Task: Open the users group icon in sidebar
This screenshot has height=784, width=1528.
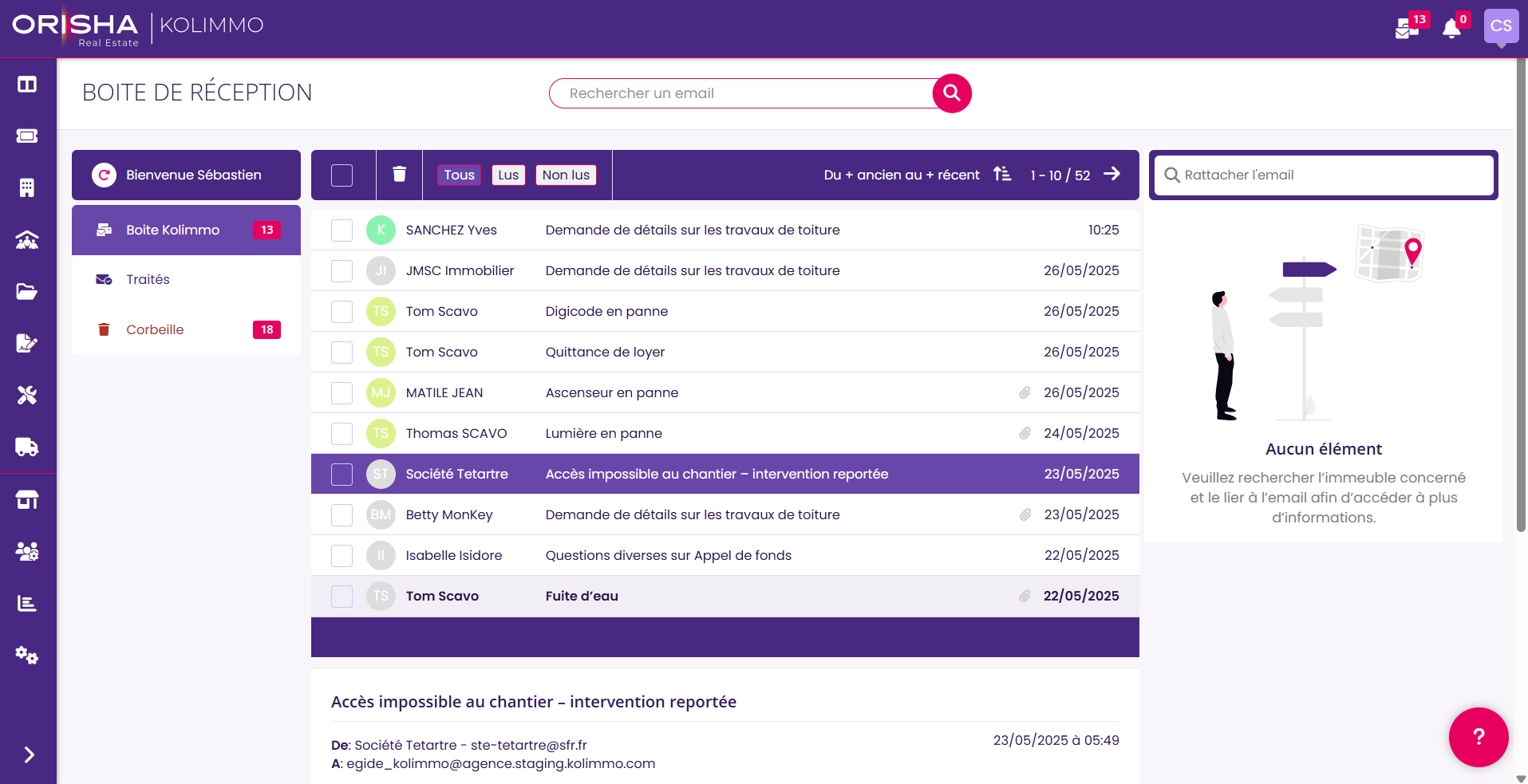Action: click(27, 551)
